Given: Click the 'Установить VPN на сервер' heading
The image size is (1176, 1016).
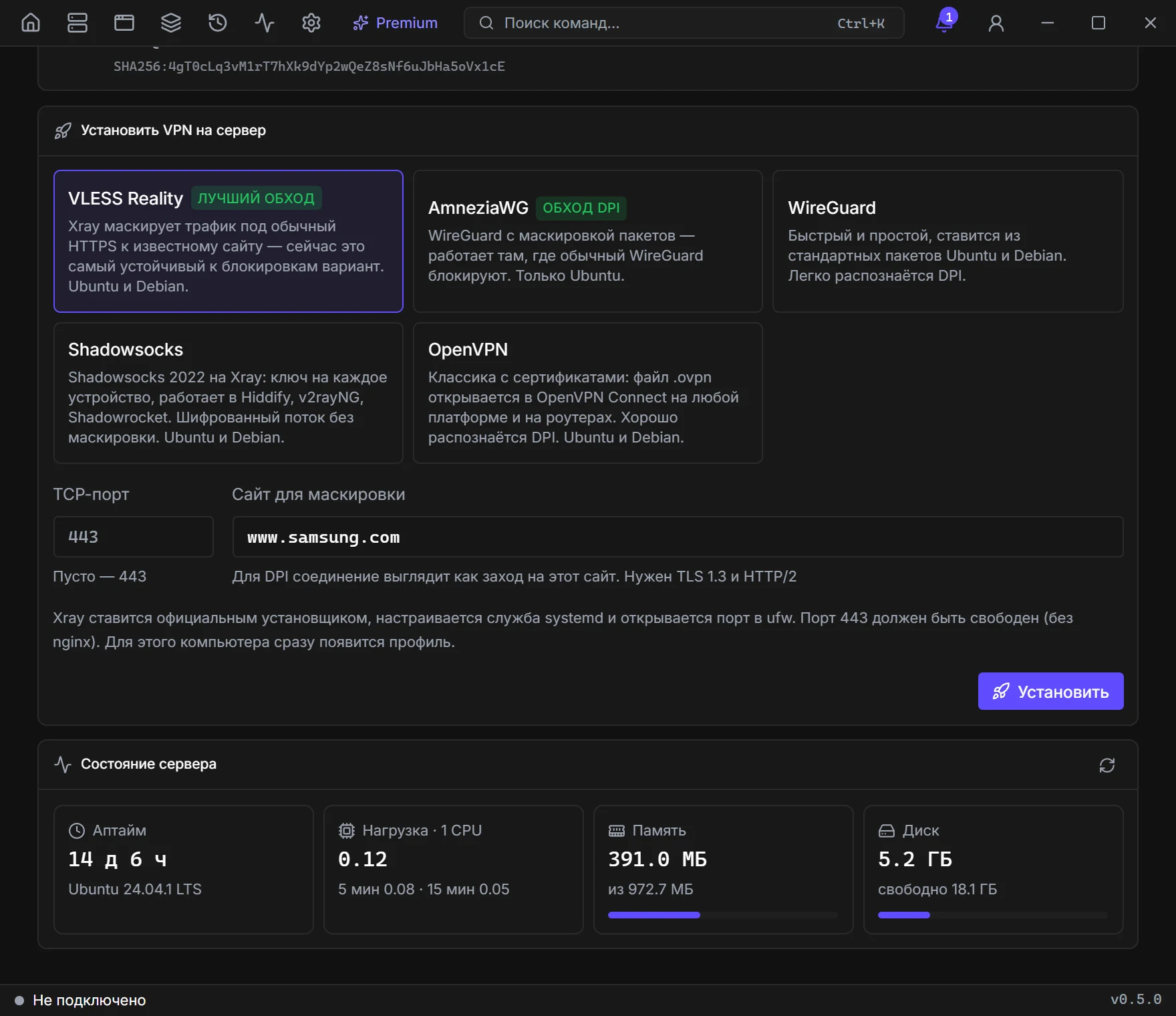Looking at the screenshot, I should pyautogui.click(x=173, y=130).
